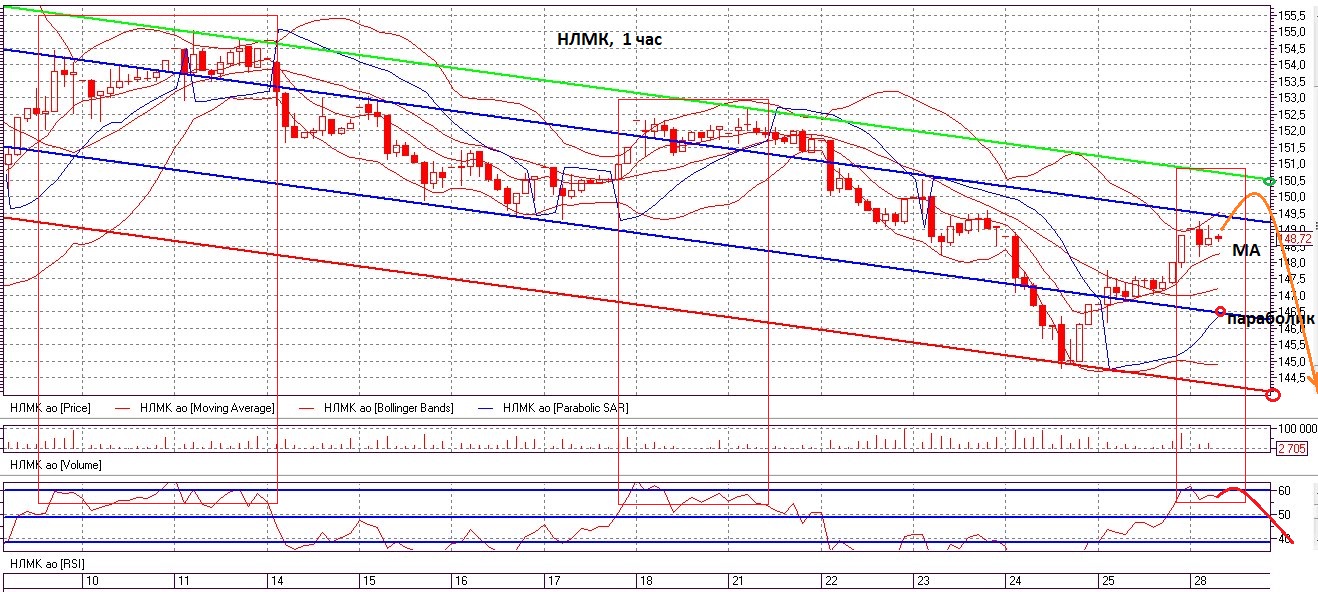Screen dimensions: 1318x592
Task: Click date label 21 on time axis
Action: pos(737,580)
